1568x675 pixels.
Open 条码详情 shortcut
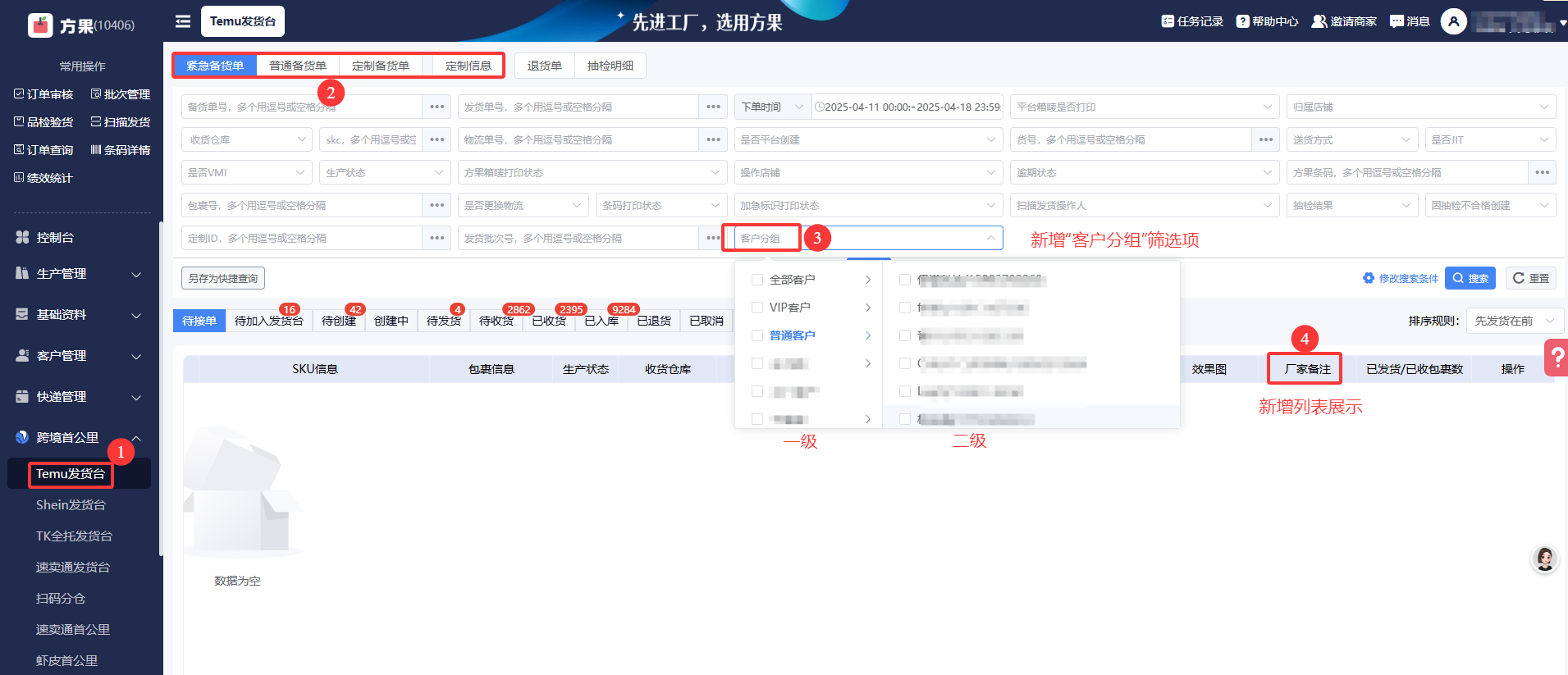click(x=121, y=150)
